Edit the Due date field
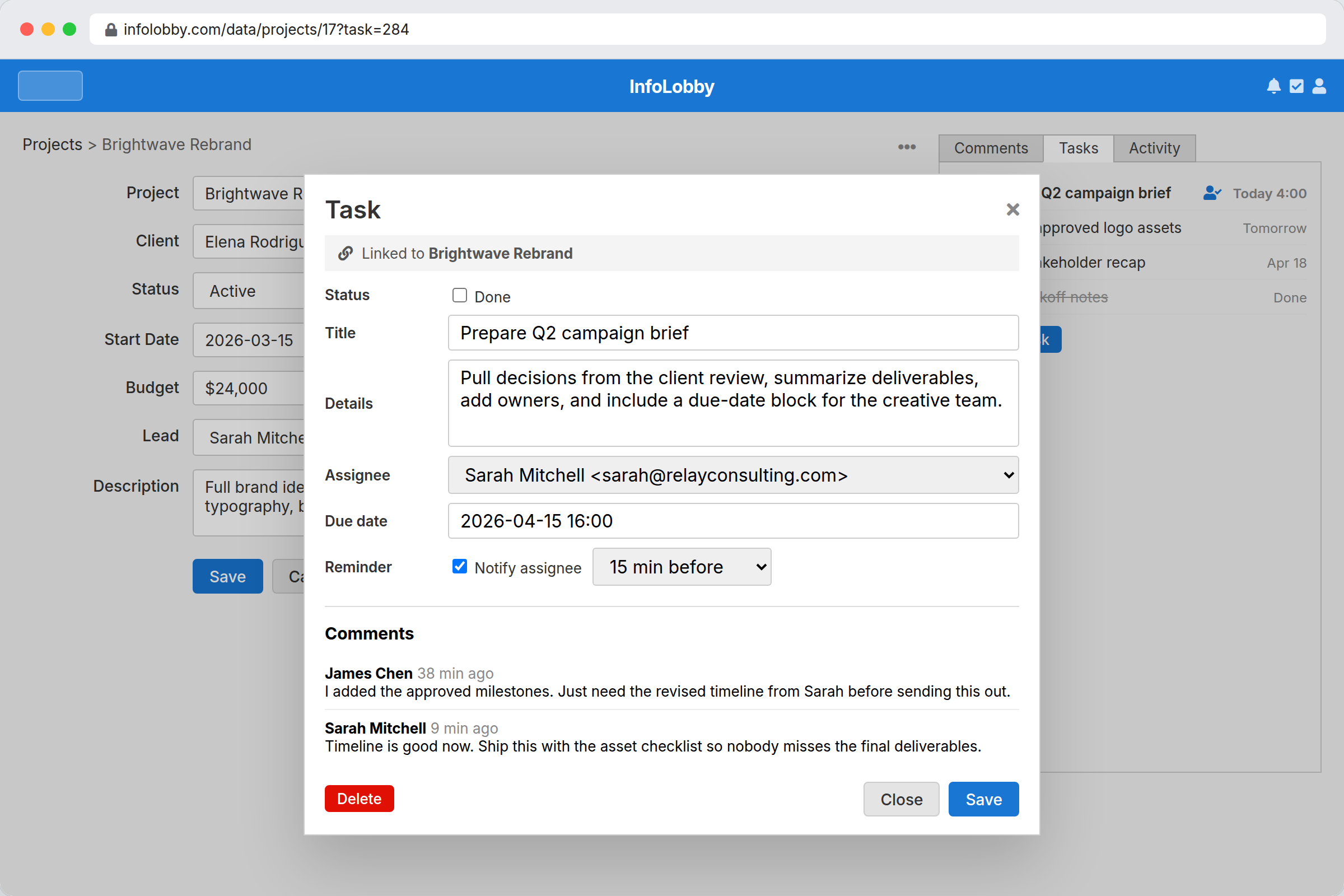The width and height of the screenshot is (1344, 896). (733, 521)
